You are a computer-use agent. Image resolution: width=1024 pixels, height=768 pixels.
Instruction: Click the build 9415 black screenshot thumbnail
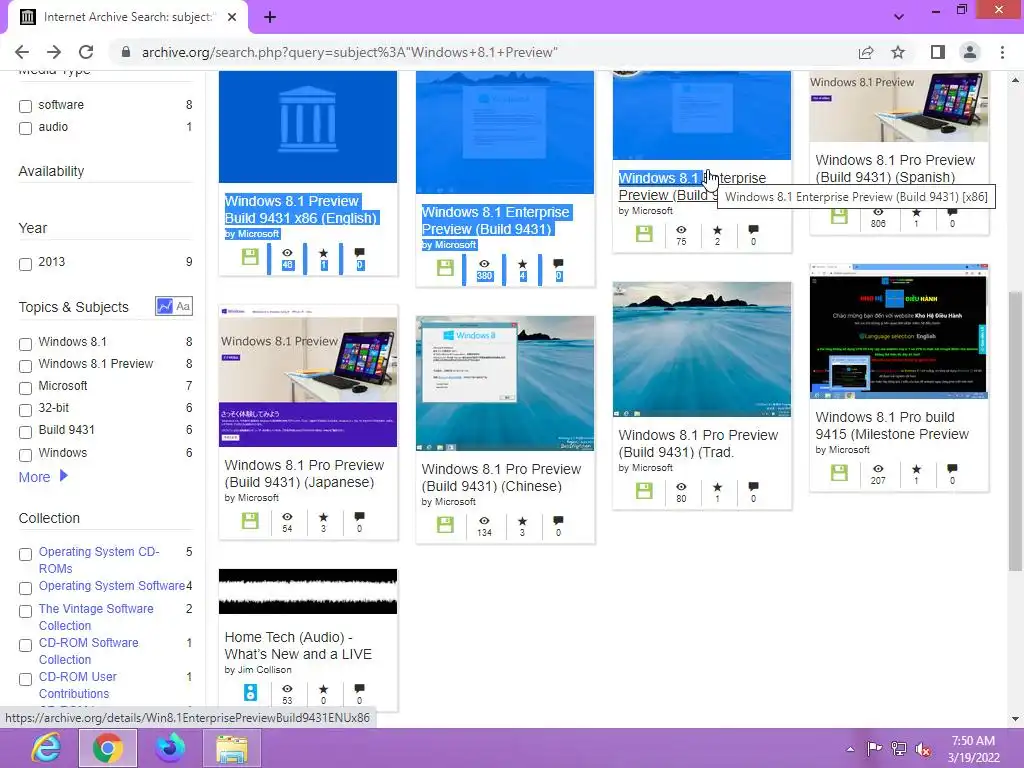coord(899,332)
